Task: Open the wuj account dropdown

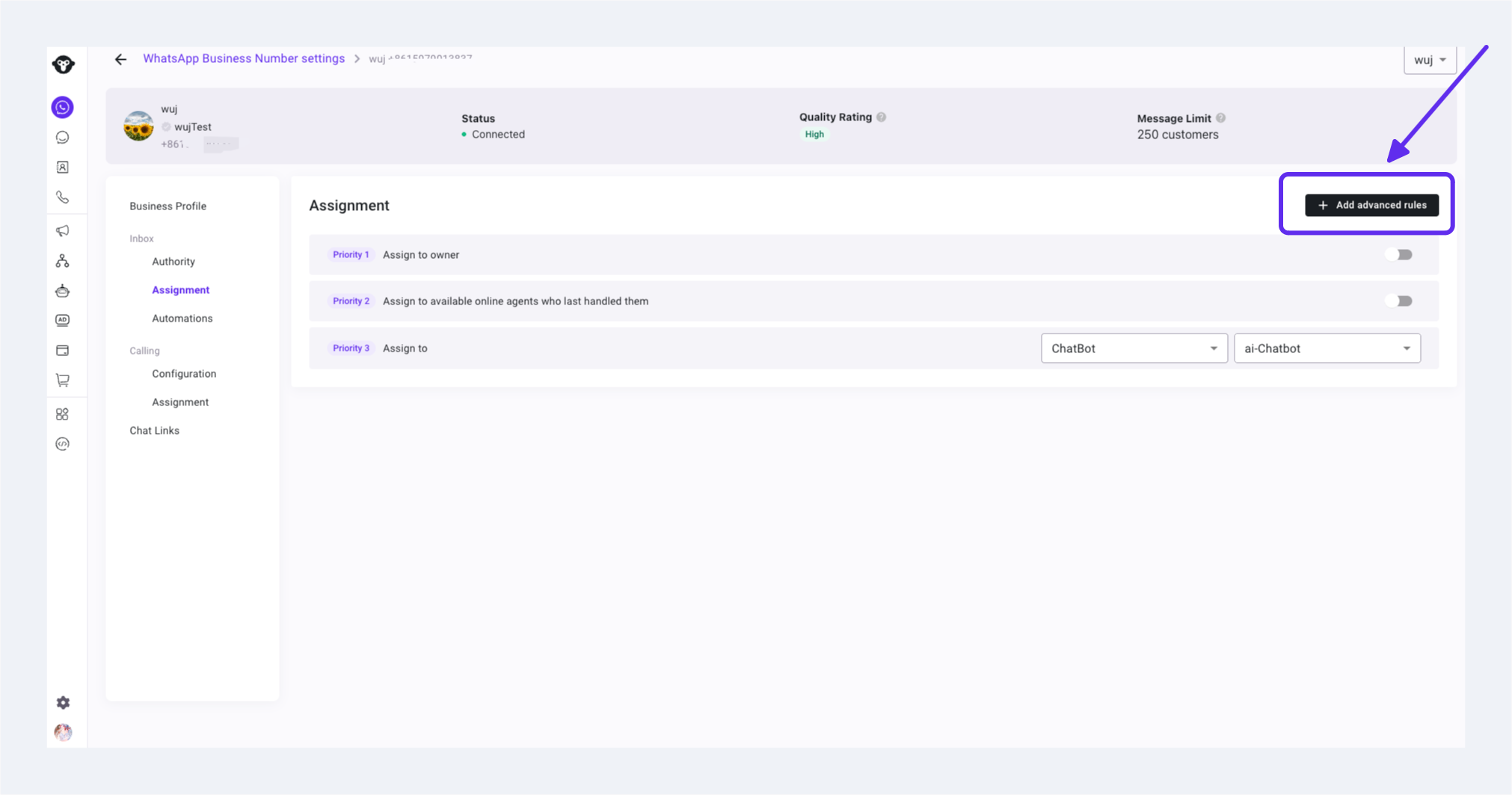Action: click(x=1430, y=60)
